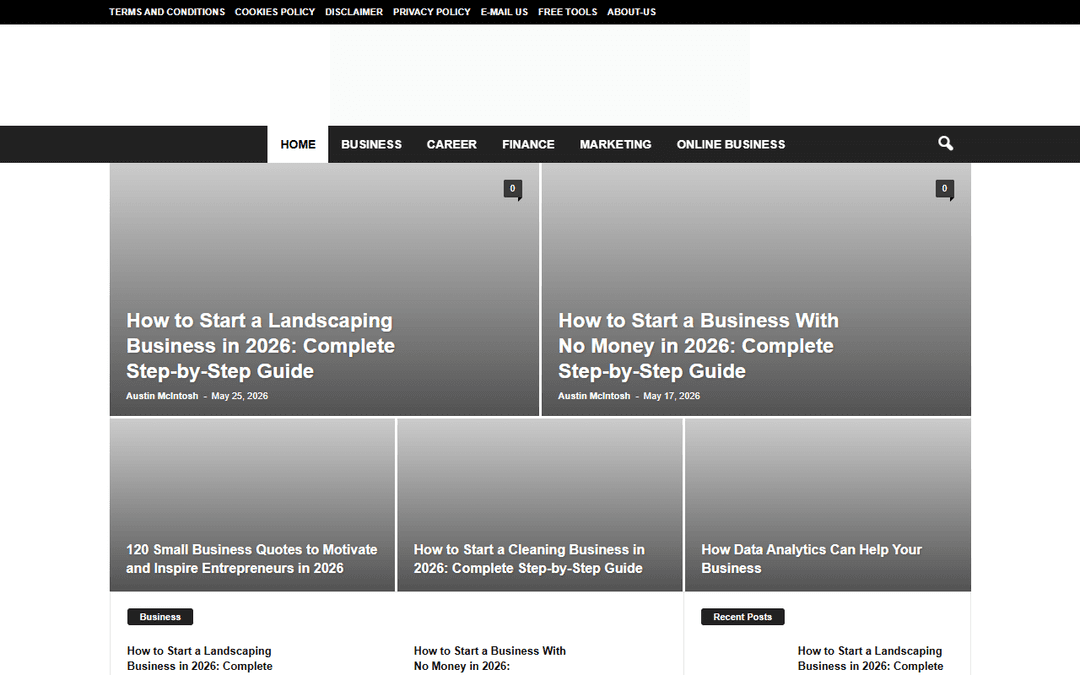
Task: Open About-Us page
Action: click(x=632, y=12)
